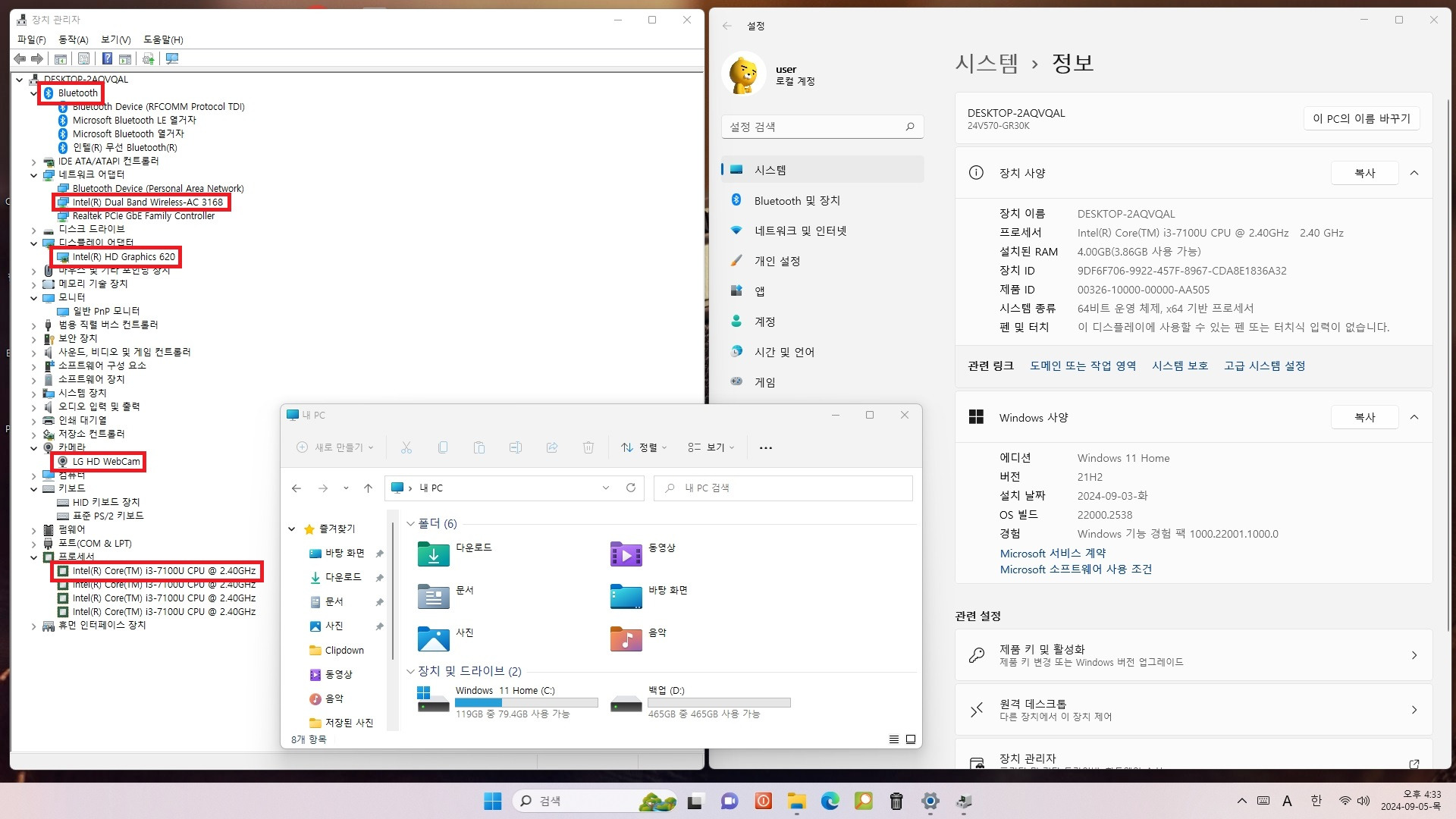Open 도메인 또는 작업 영역 link

[x=1083, y=366]
